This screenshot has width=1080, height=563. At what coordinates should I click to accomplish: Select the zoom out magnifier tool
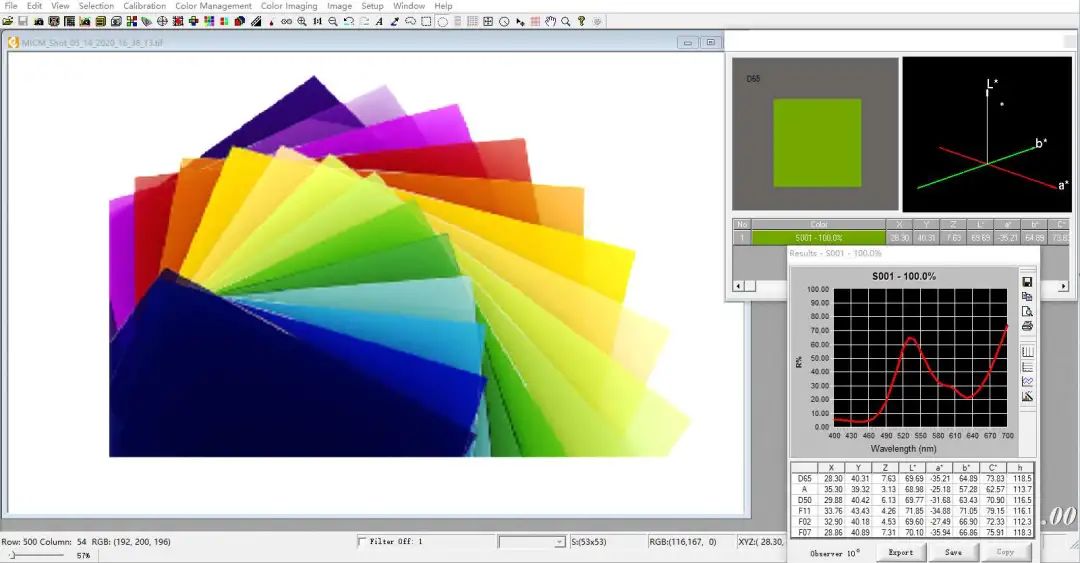click(x=333, y=21)
